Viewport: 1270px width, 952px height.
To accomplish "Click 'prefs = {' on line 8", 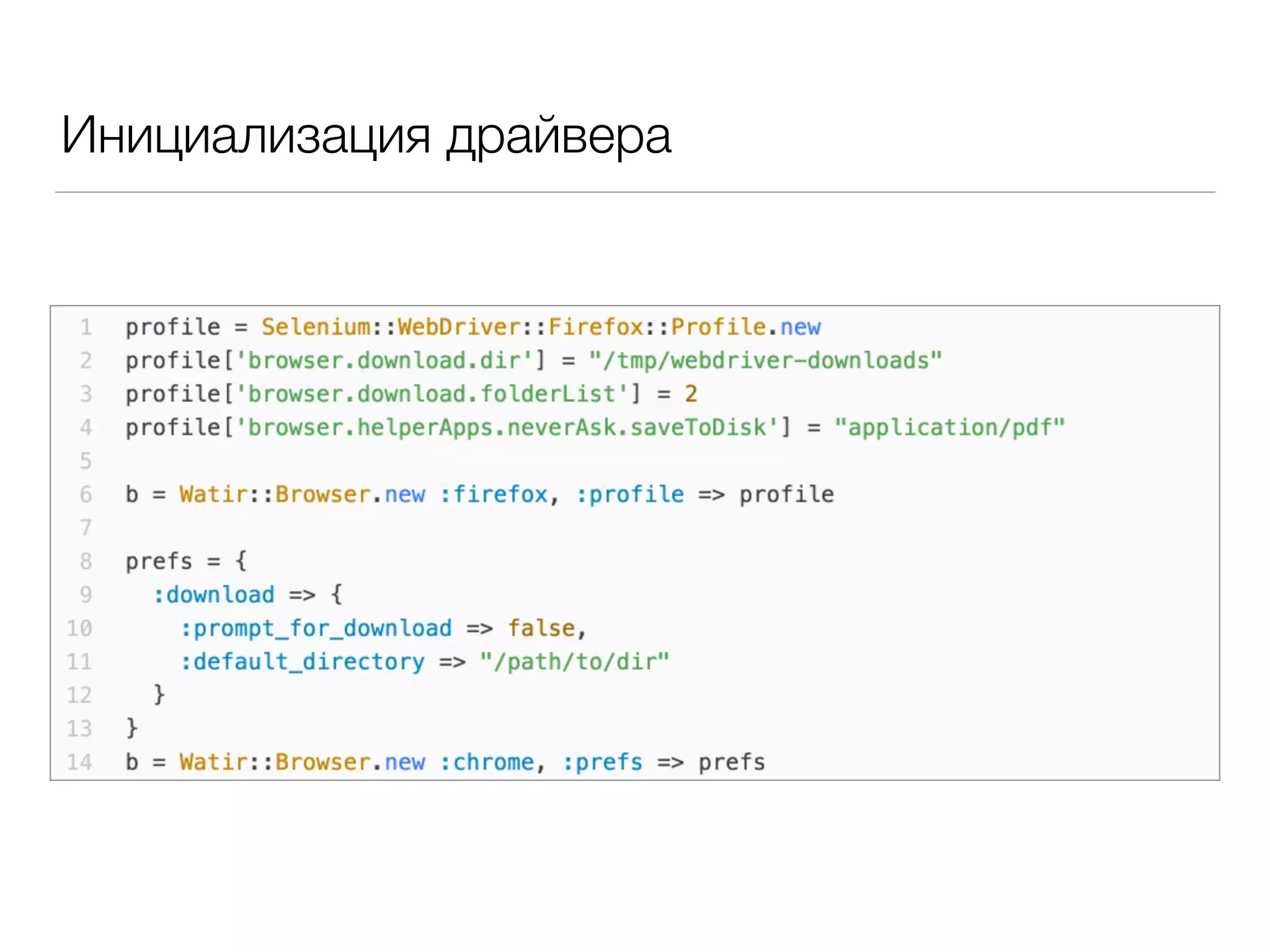I will click(x=186, y=561).
